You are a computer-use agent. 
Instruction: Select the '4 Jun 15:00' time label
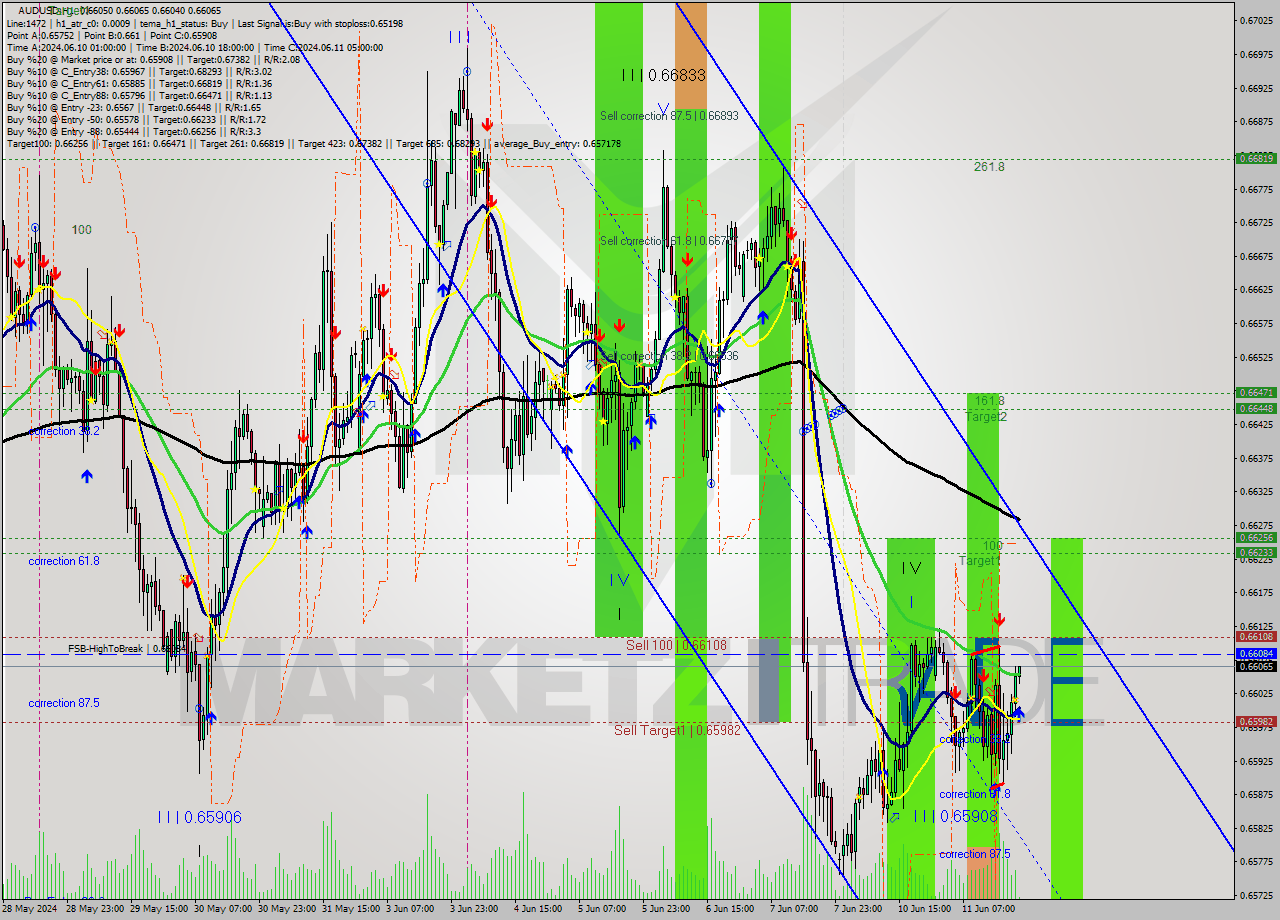(538, 909)
